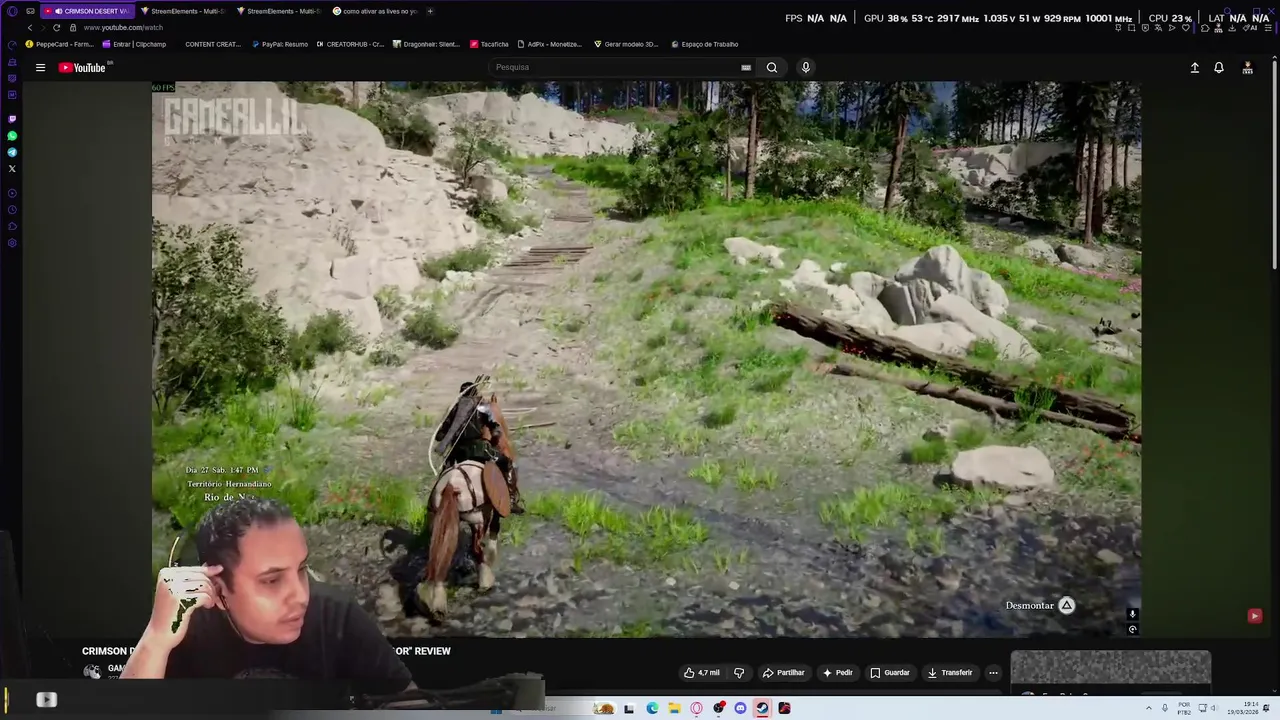This screenshot has width=1280, height=720.
Task: Switch to second StreamElements tab
Action: point(280,11)
